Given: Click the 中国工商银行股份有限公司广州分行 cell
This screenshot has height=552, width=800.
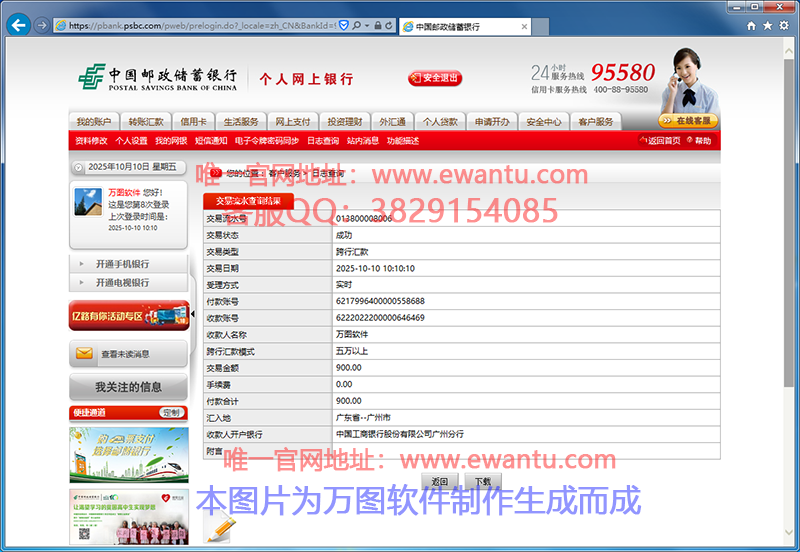Looking at the screenshot, I should click(x=526, y=434).
